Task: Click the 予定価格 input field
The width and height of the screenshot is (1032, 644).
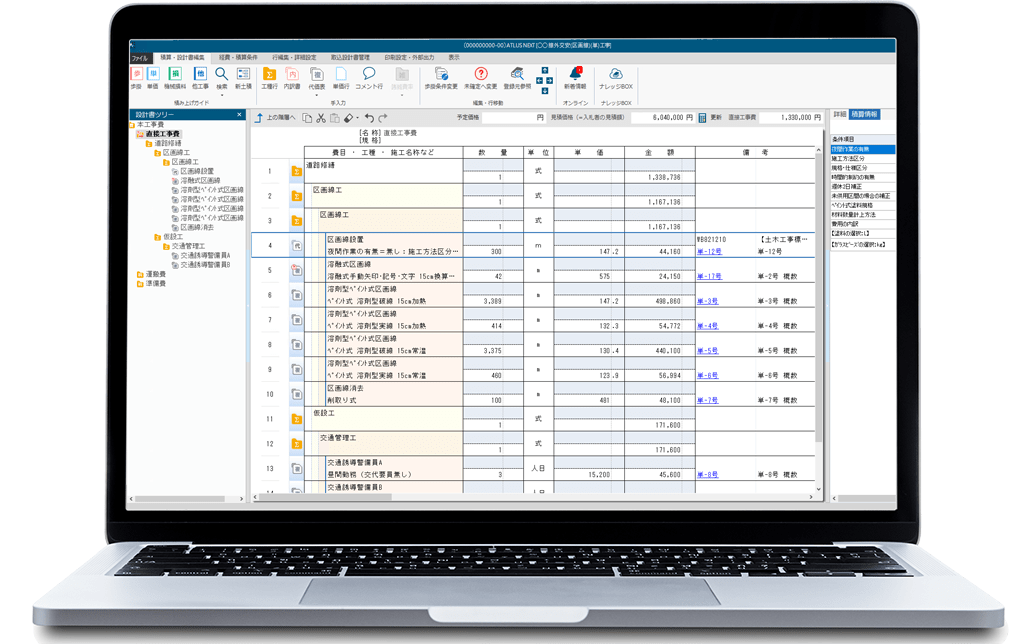Action: (x=513, y=118)
